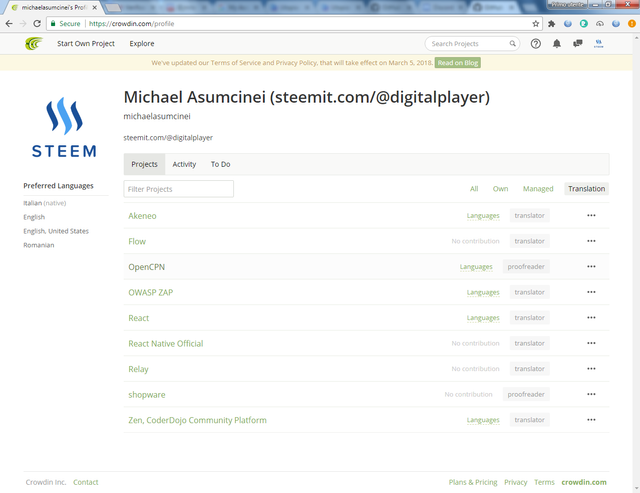Click the STEEM profile picture
This screenshot has width=640, height=493.
coord(64,127)
